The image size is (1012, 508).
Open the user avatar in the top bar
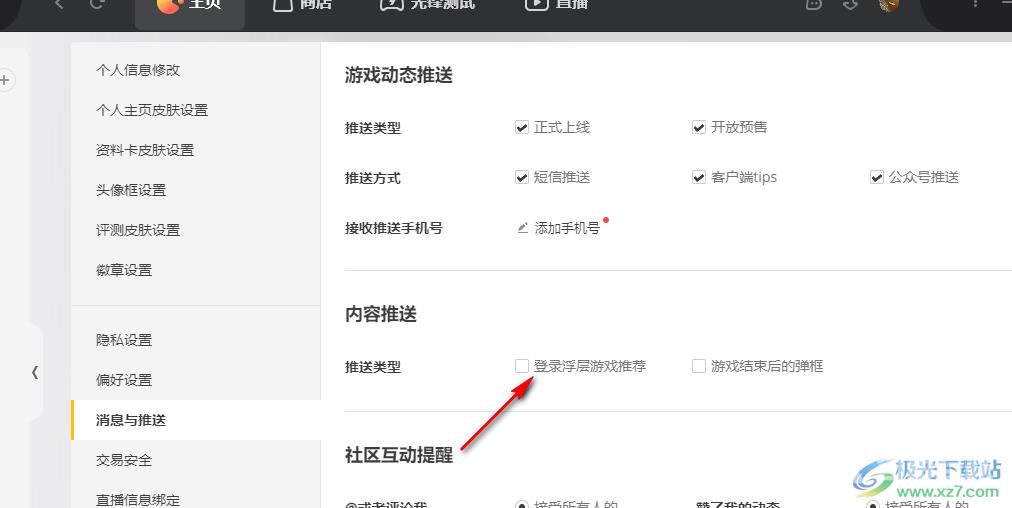coord(889,5)
